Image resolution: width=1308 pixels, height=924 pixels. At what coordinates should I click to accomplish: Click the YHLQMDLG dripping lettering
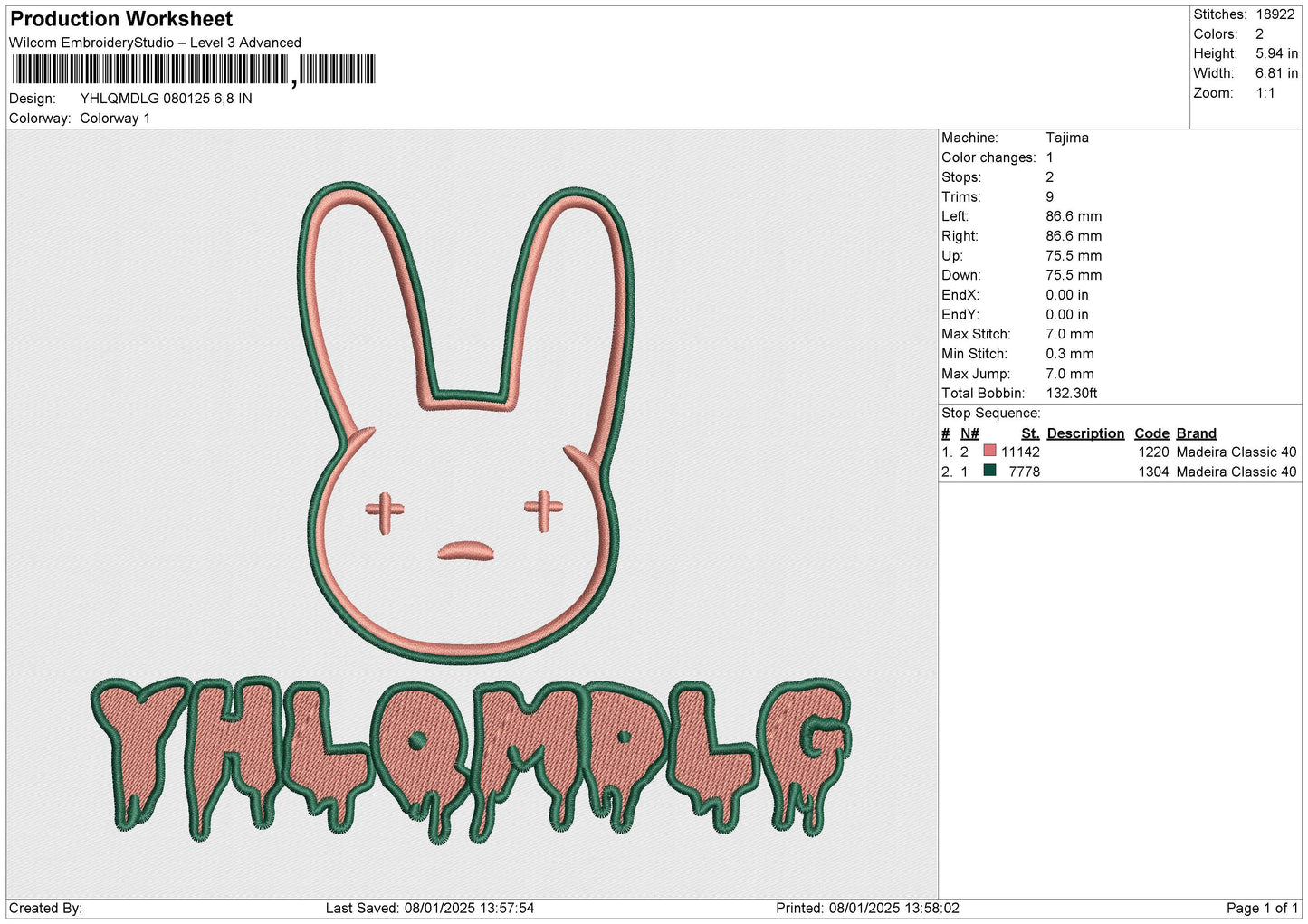pos(471,760)
